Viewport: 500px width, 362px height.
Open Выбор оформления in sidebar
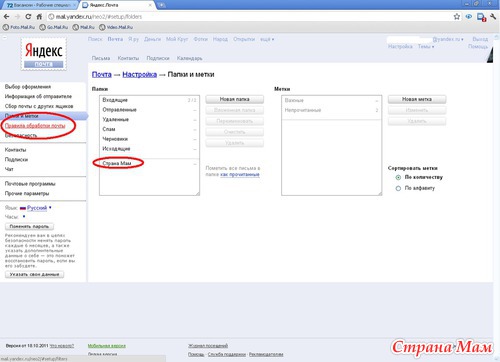[28, 87]
